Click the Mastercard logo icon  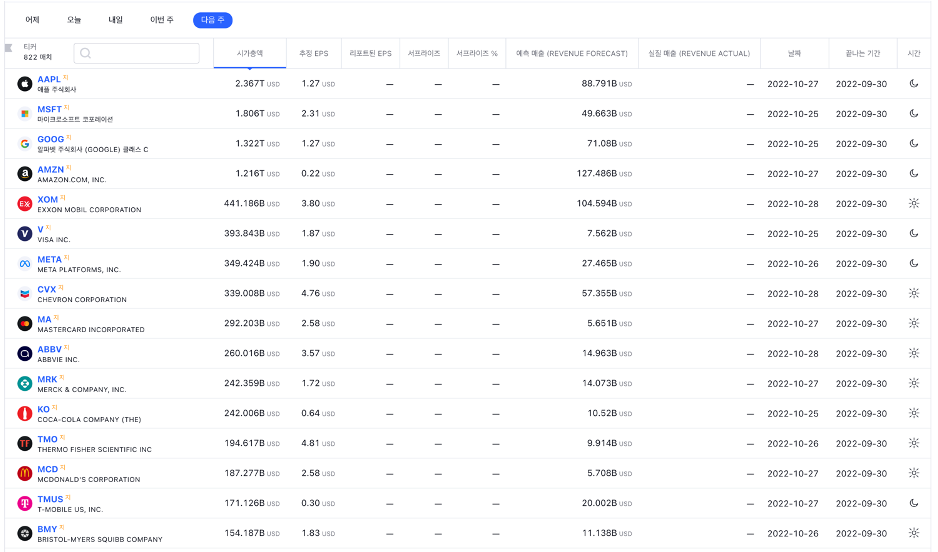click(25, 324)
